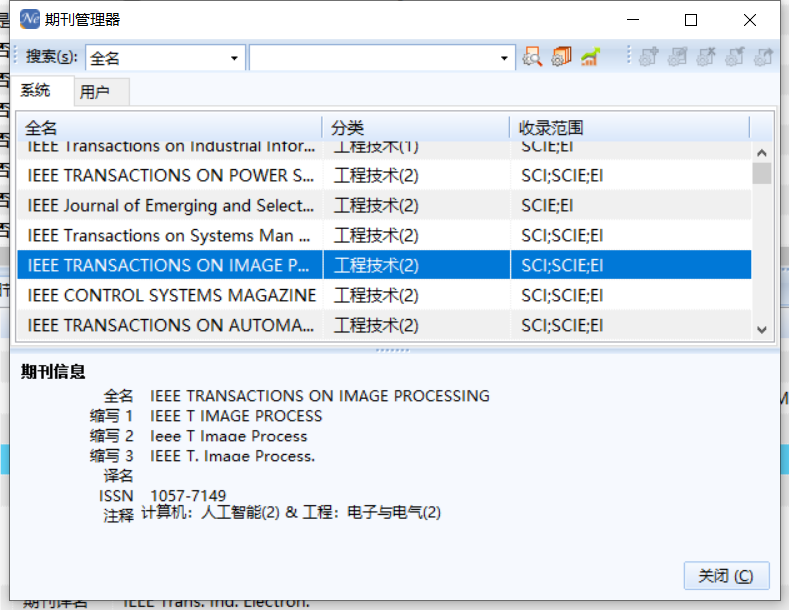789x610 pixels.
Task: Select row IEEE TRANSACTIONS ON AUTOMA...
Action: coord(384,325)
